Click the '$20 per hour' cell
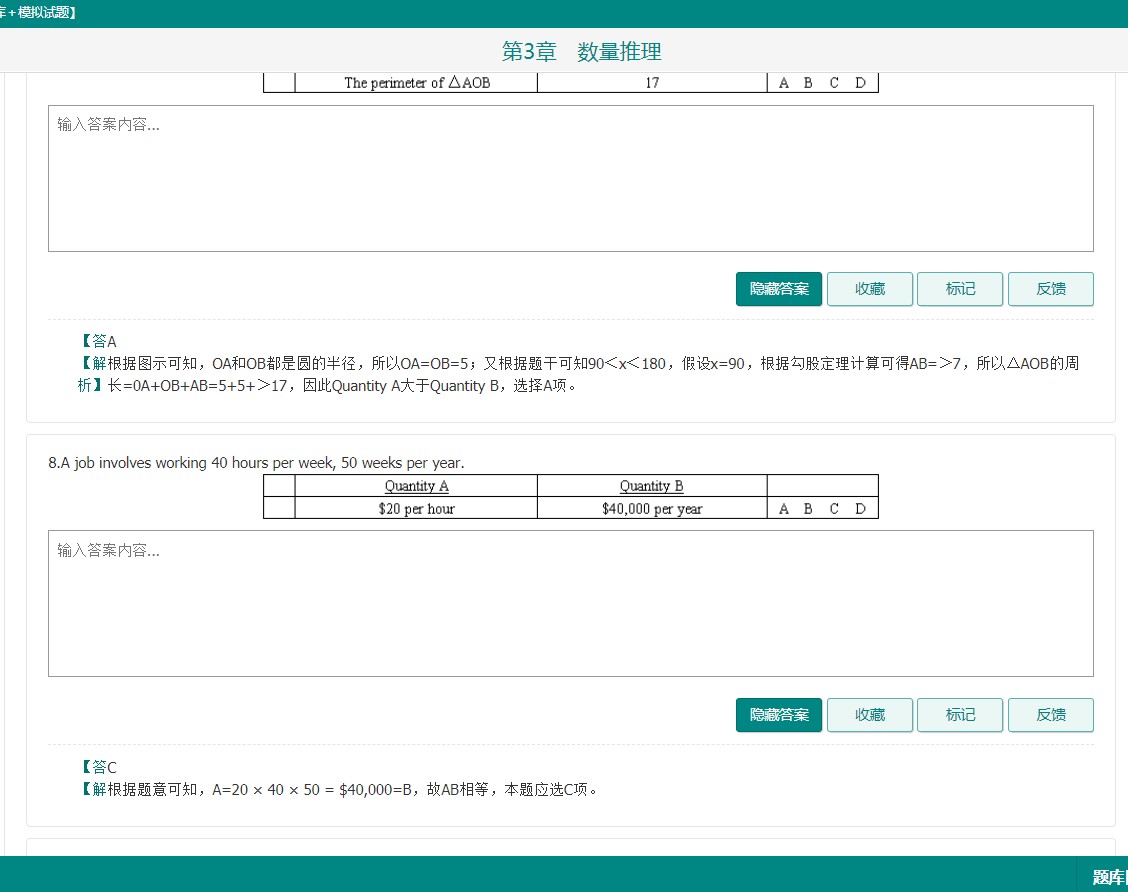Viewport: 1128px width, 892px height. [417, 509]
